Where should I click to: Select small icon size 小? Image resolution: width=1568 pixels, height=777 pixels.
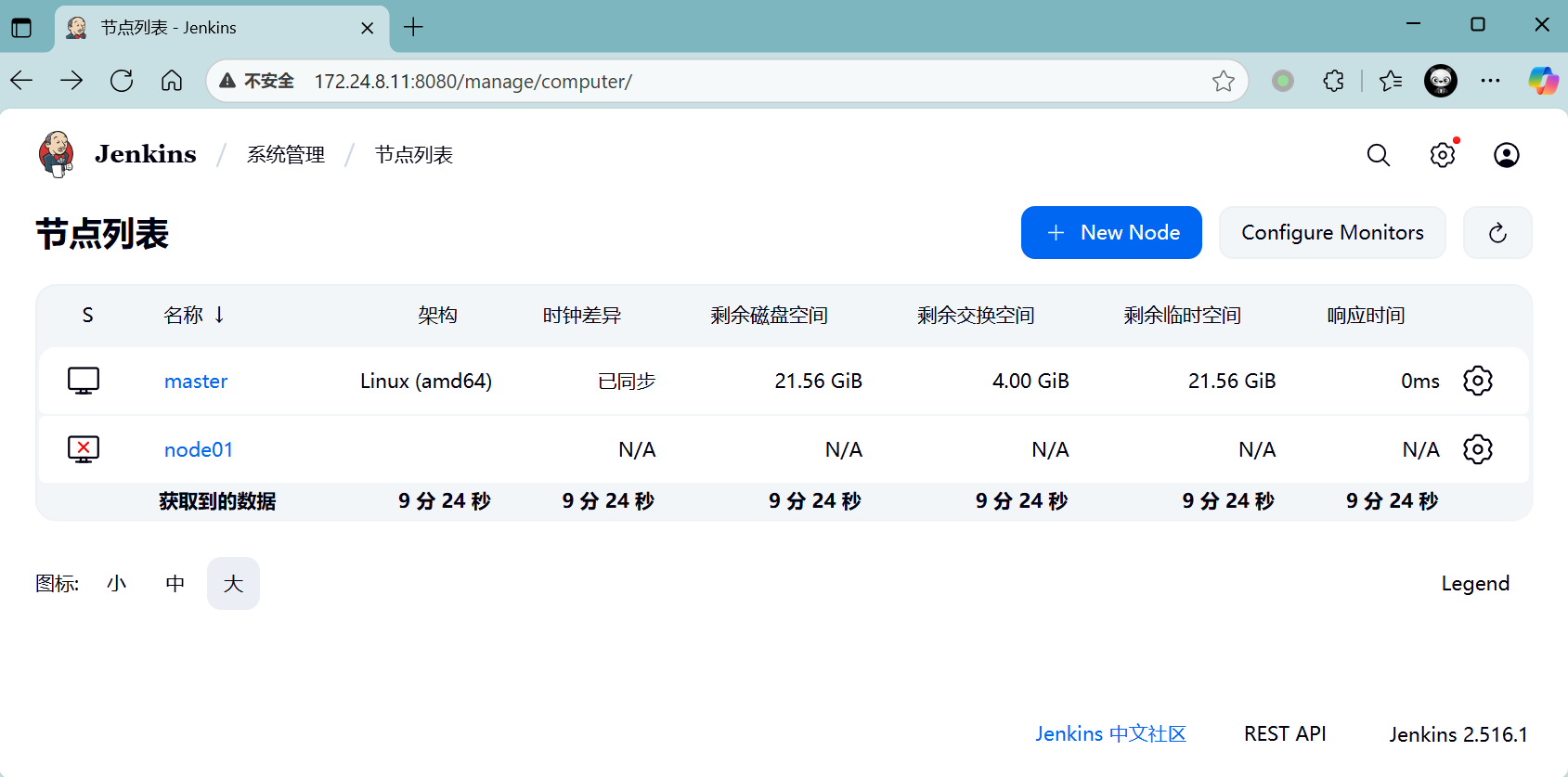(116, 584)
